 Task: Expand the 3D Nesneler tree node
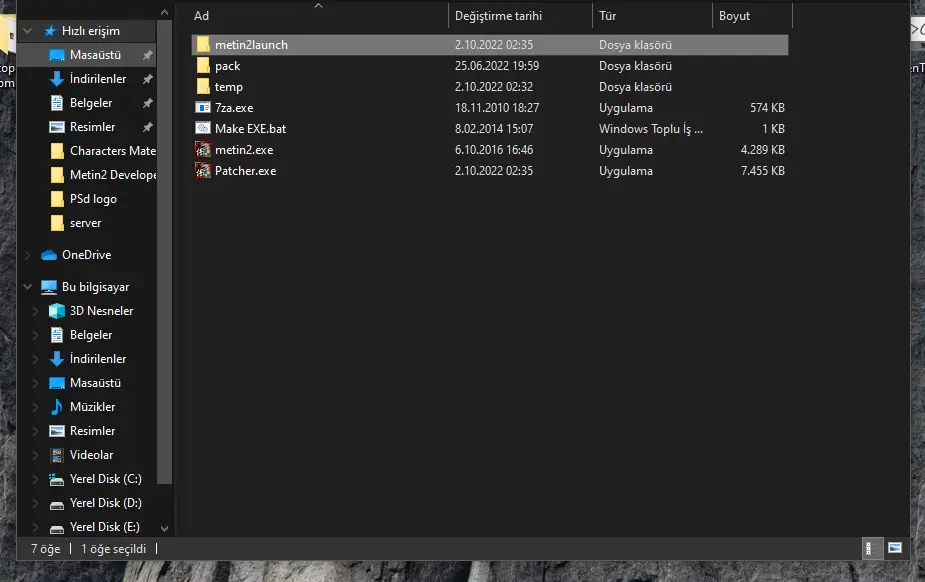(35, 311)
